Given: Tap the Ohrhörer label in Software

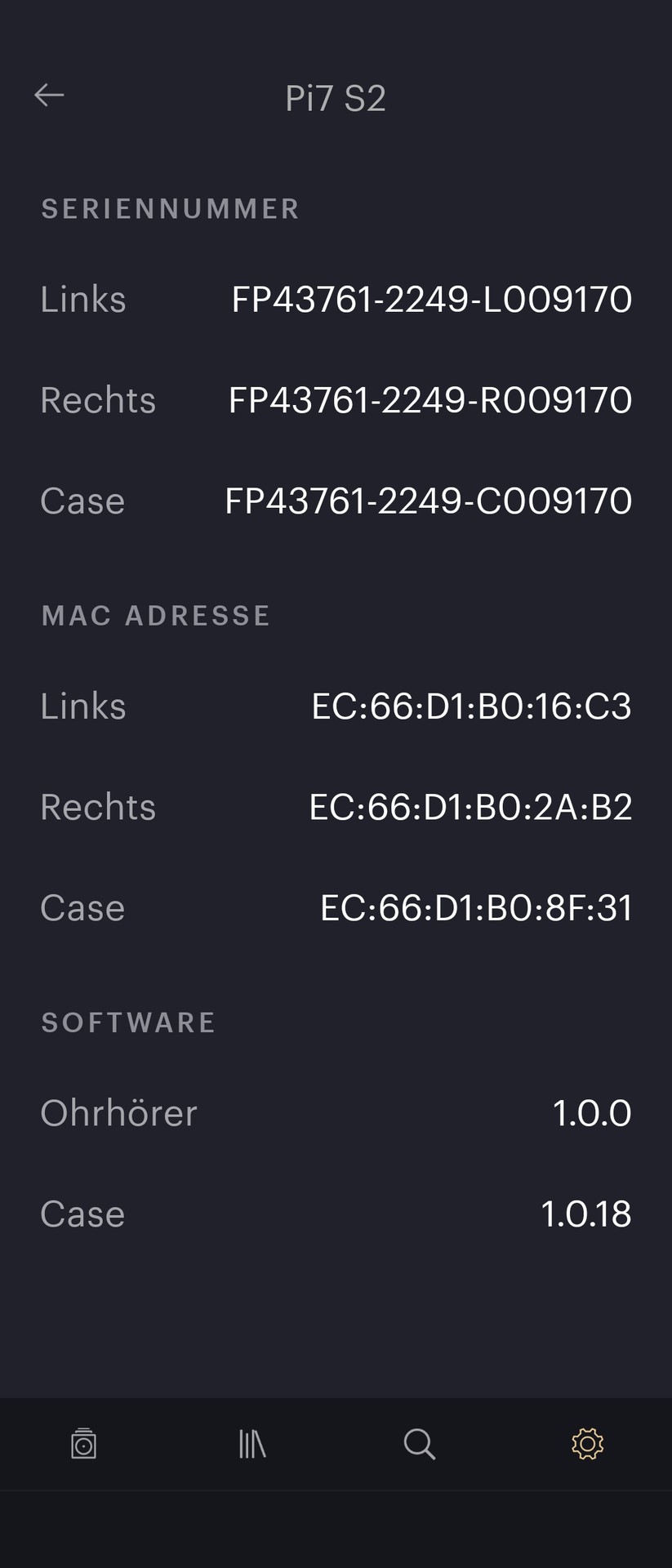Looking at the screenshot, I should [119, 1113].
